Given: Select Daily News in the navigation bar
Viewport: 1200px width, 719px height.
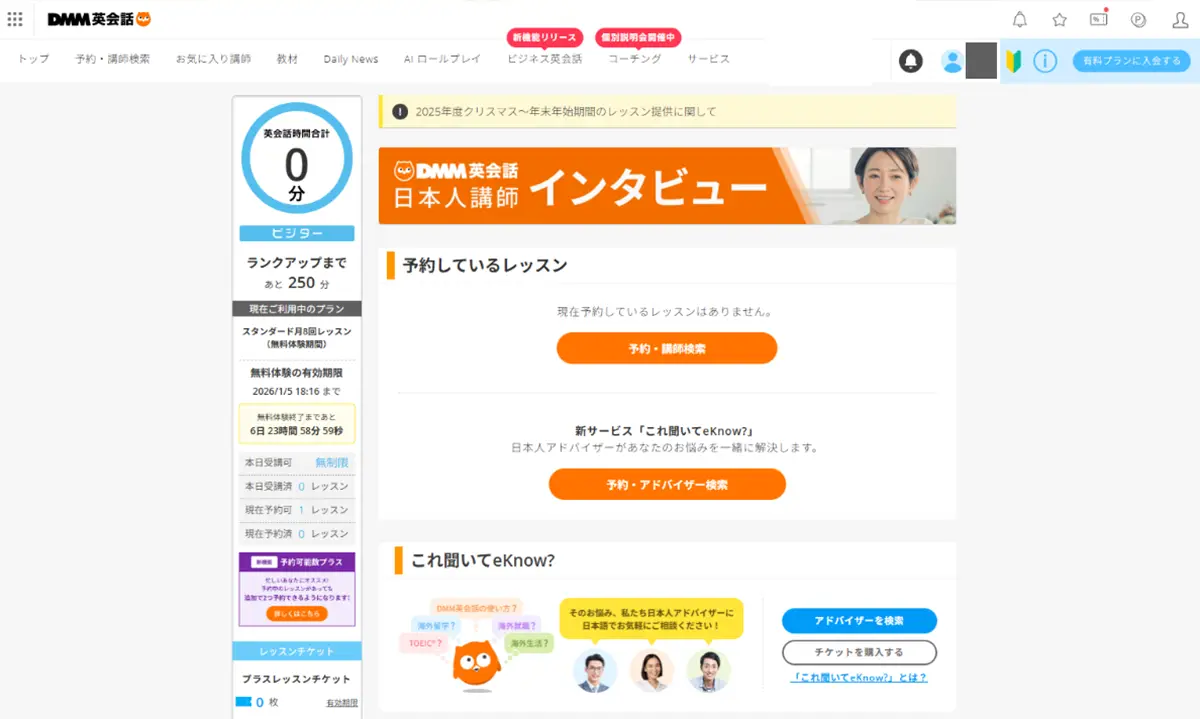Looking at the screenshot, I should pyautogui.click(x=351, y=59).
